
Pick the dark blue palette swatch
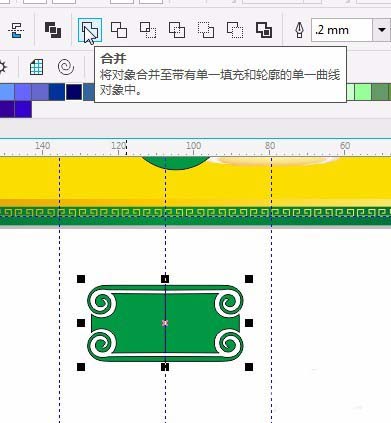click(57, 92)
